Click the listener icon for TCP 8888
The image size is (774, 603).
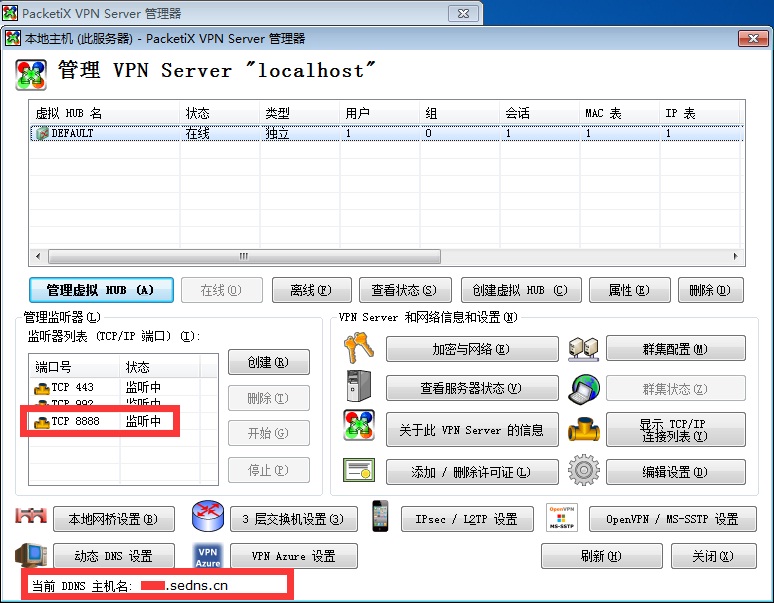pos(41,422)
